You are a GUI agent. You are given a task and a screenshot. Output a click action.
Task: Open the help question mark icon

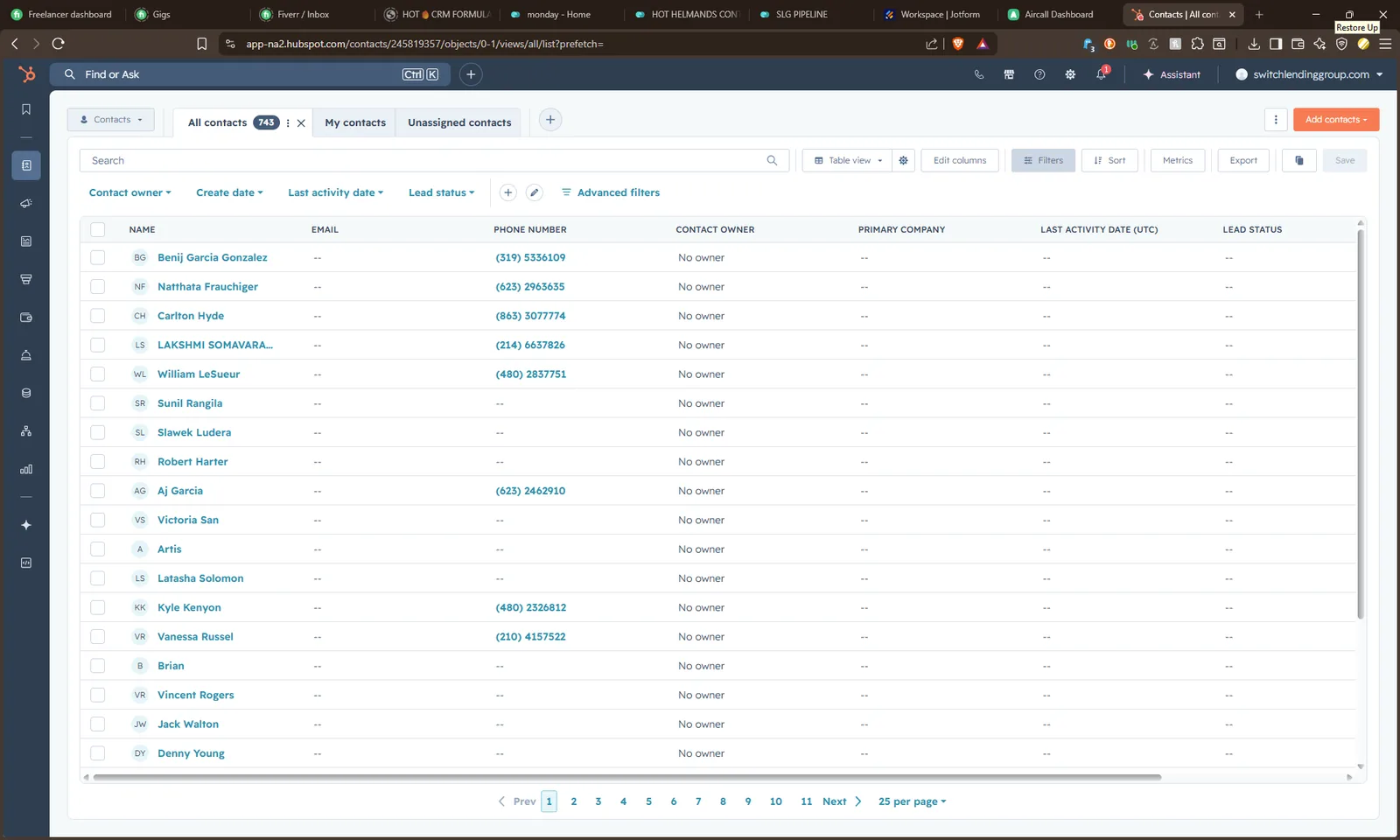point(1039,74)
